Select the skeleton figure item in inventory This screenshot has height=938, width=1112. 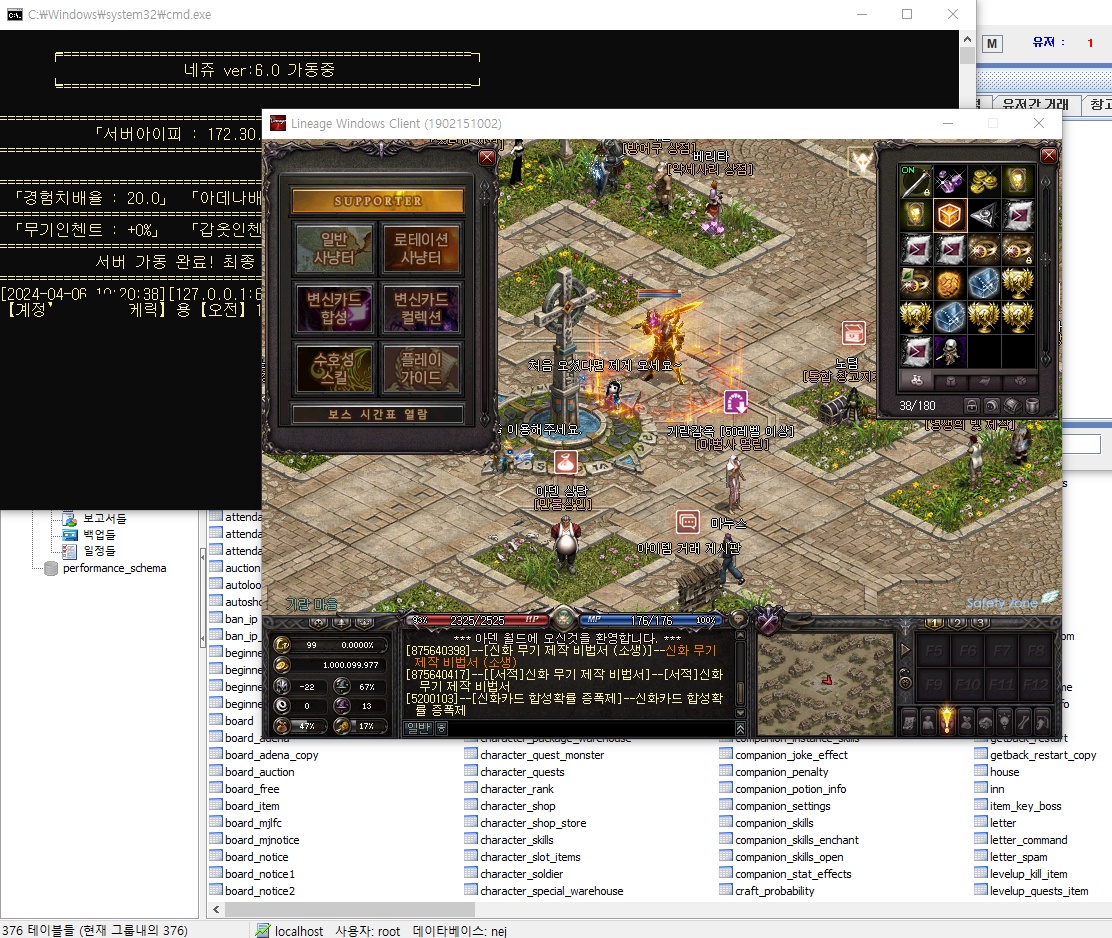[x=949, y=351]
